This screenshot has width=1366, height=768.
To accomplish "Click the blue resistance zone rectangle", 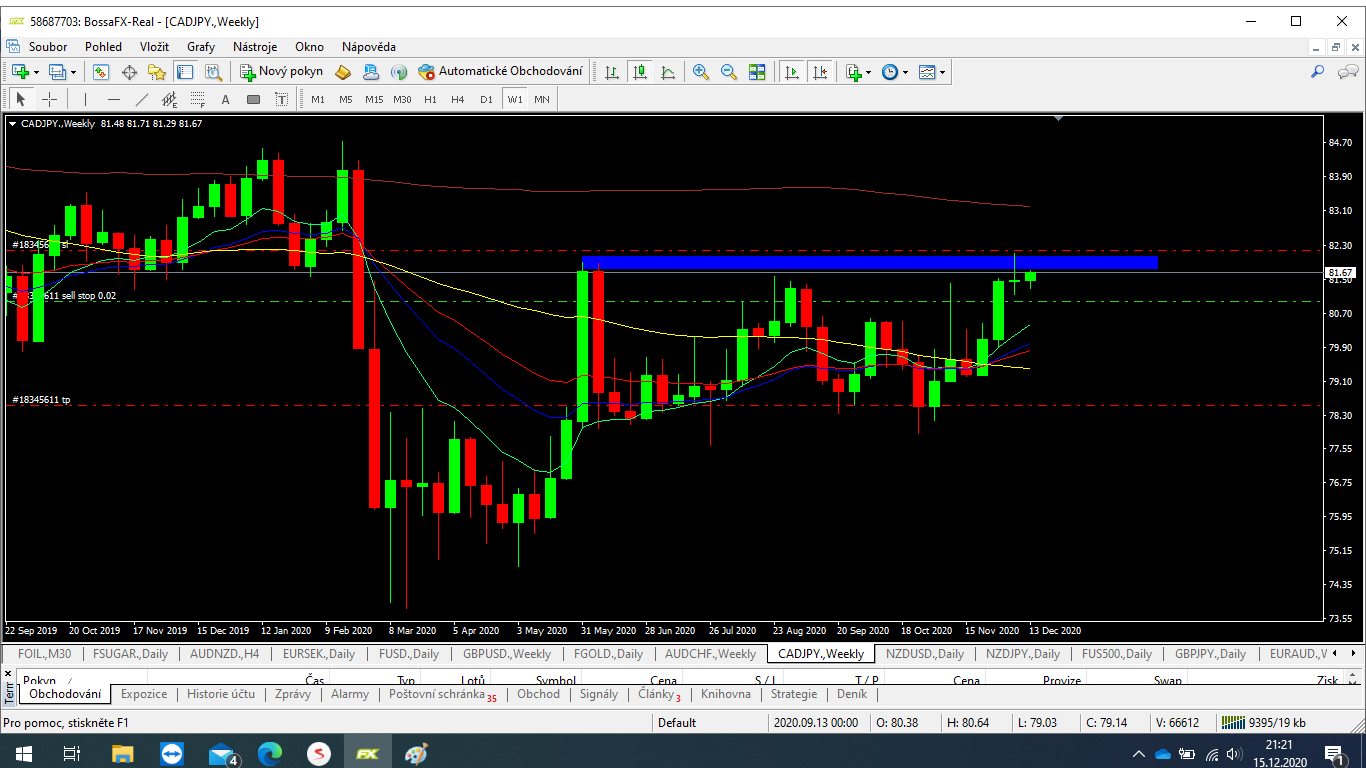I will point(869,262).
